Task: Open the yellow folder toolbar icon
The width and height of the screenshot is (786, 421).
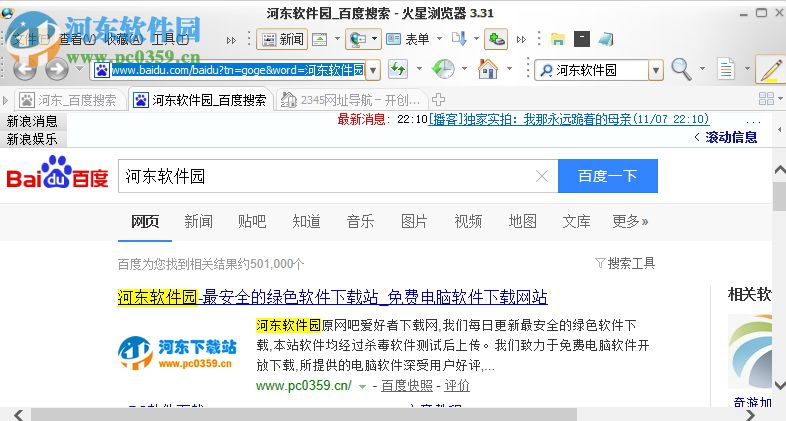Action: [x=557, y=39]
